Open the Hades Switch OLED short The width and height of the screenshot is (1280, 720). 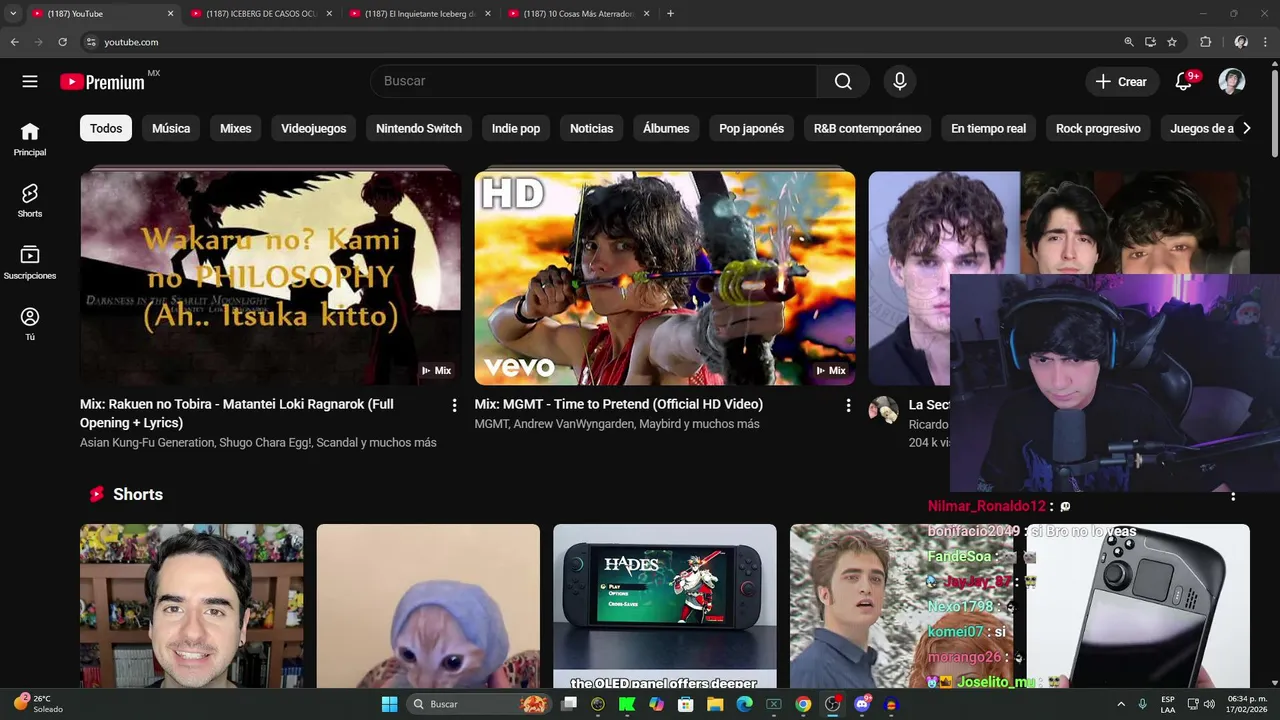(x=665, y=606)
